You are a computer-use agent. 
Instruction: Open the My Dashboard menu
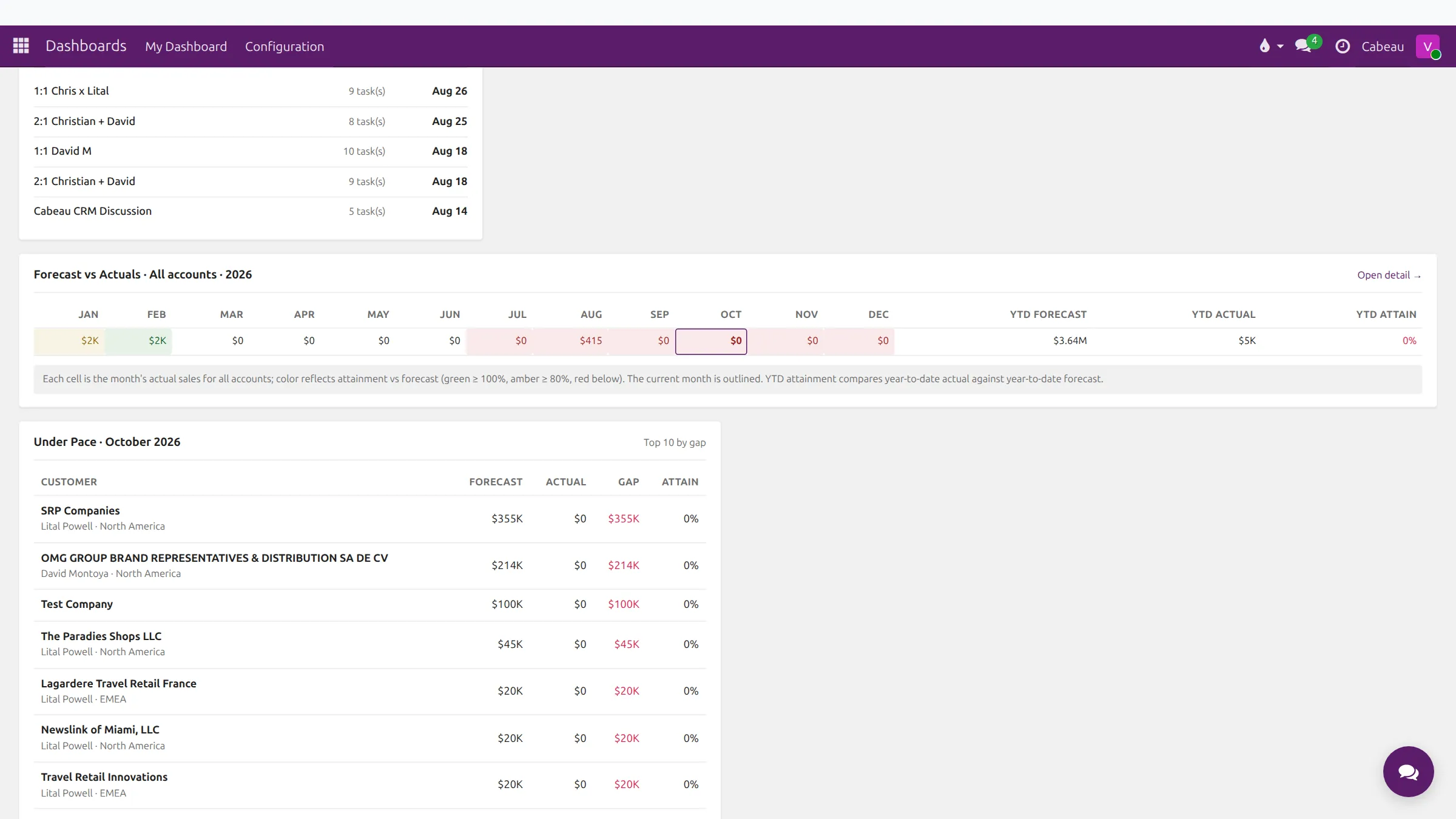[186, 46]
